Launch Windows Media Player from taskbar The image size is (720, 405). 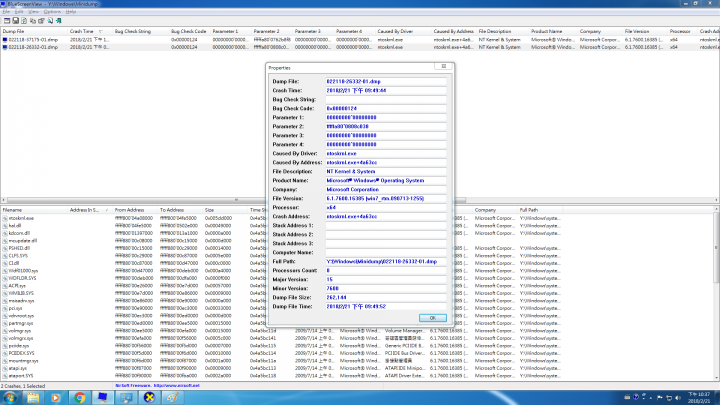tap(56, 398)
